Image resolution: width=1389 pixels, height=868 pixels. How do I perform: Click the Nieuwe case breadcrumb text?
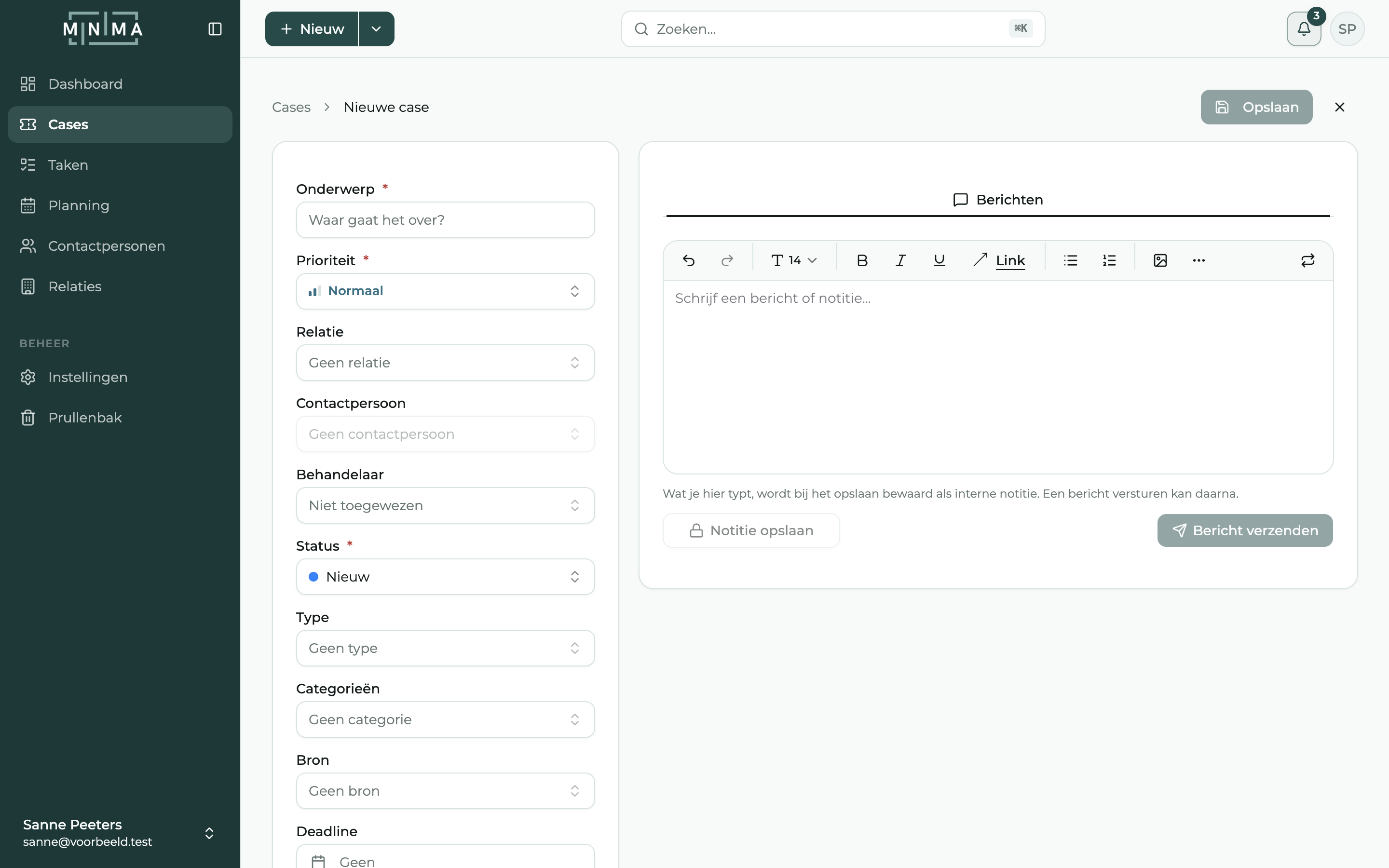pyautogui.click(x=386, y=108)
